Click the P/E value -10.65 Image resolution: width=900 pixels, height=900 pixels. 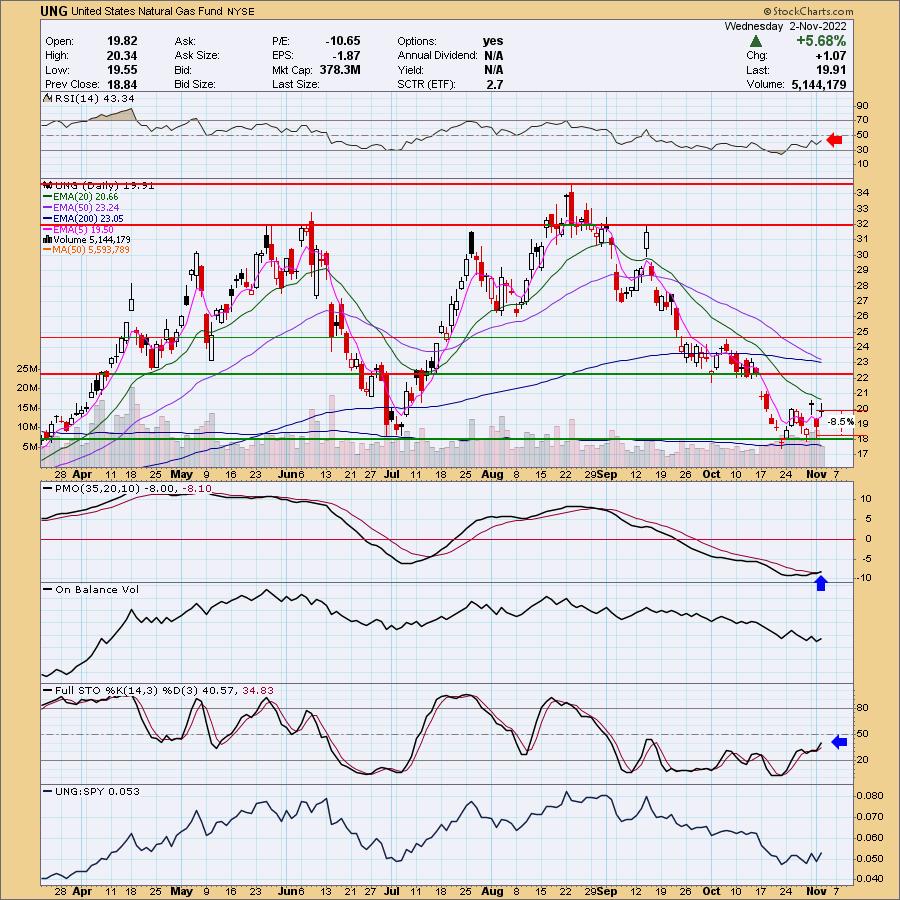(x=343, y=41)
